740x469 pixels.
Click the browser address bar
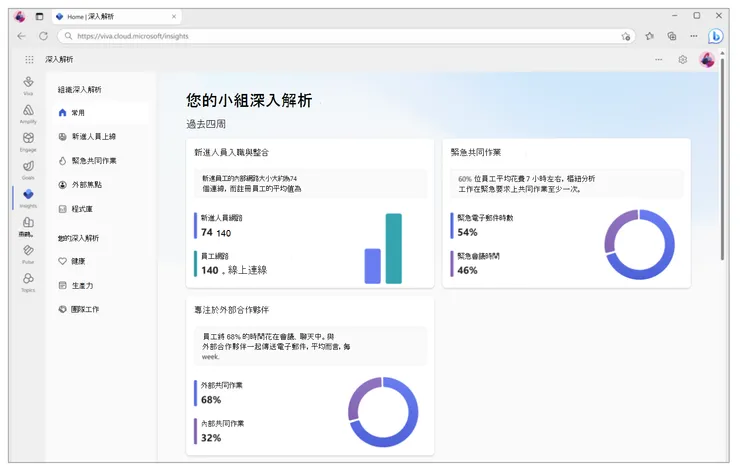[x=347, y=36]
